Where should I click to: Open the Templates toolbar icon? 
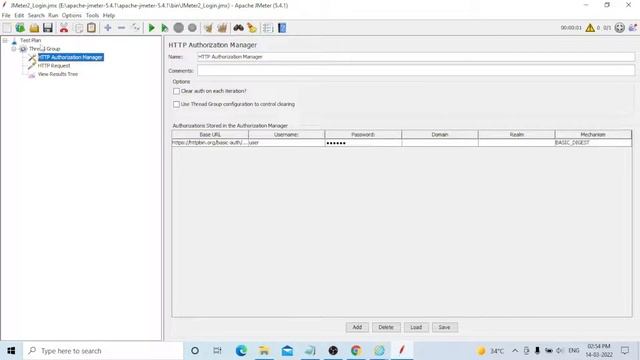20,28
